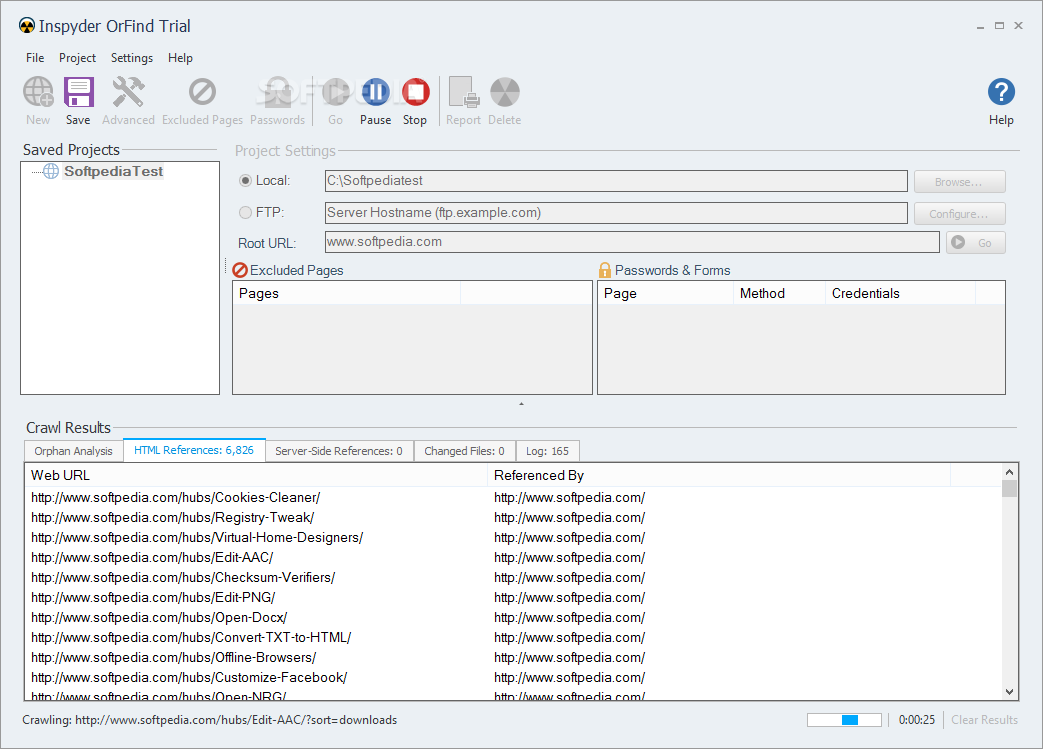1043x749 pixels.
Task: Click the FTP Server Hostname field
Action: tap(616, 213)
